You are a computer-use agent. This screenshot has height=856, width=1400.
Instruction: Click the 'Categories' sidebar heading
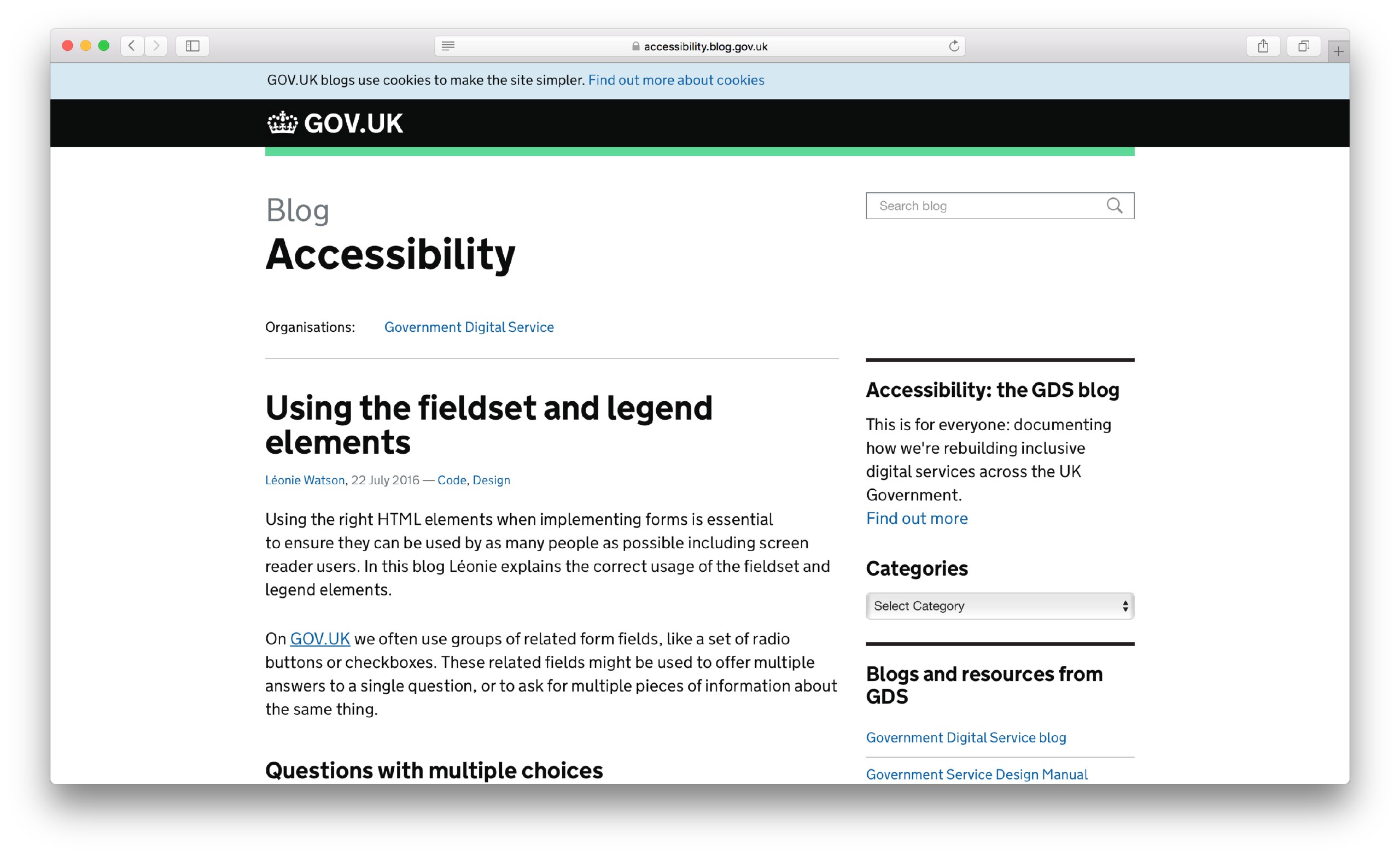(x=917, y=568)
